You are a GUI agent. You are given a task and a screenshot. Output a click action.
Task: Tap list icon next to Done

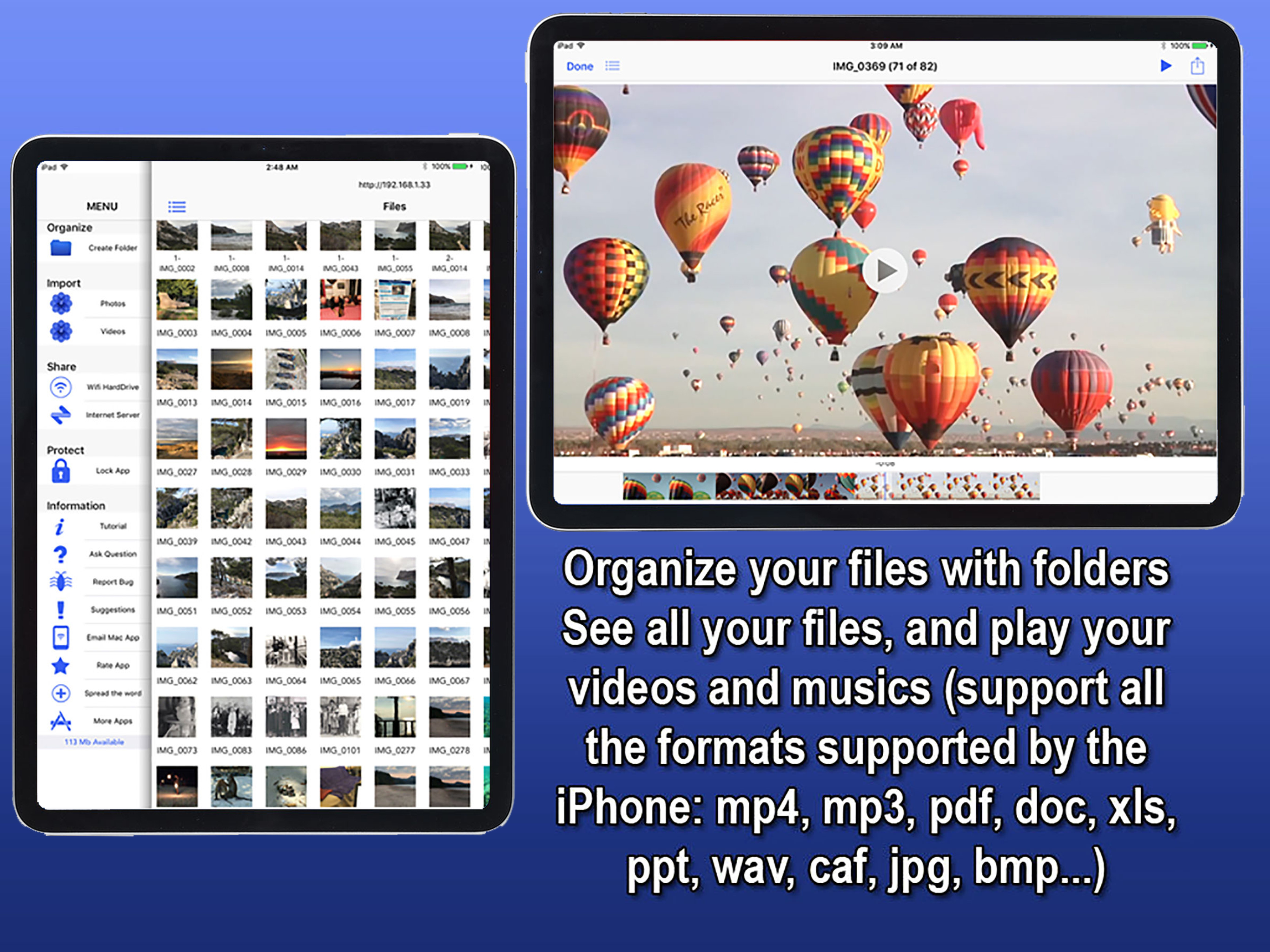[x=613, y=66]
